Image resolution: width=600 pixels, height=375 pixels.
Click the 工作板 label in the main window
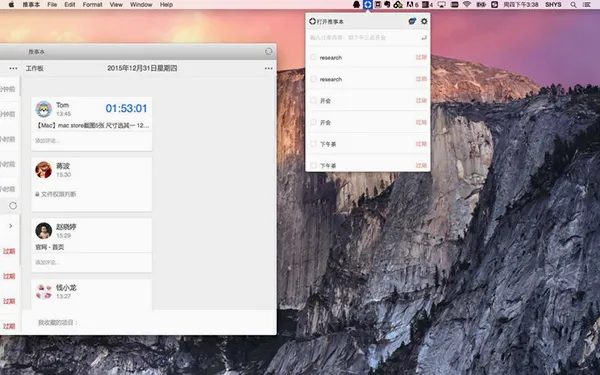[x=34, y=68]
